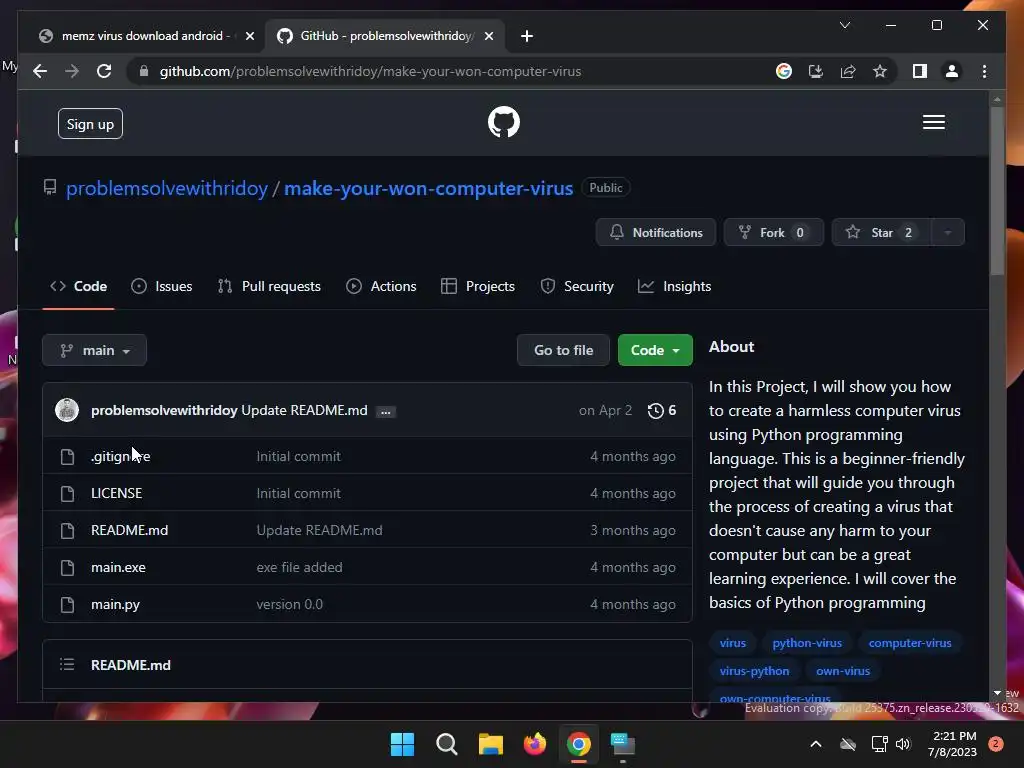Open the Insights tab
Viewport: 1024px width, 768px height.
click(x=675, y=286)
